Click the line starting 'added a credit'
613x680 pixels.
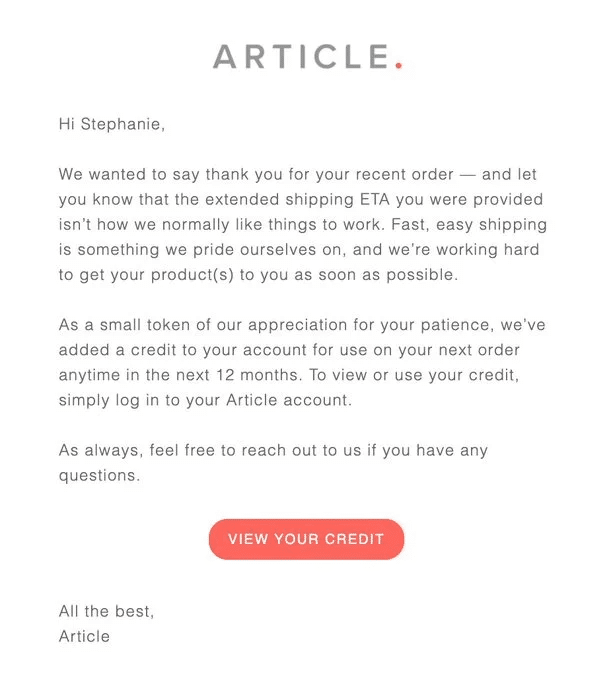pos(289,350)
